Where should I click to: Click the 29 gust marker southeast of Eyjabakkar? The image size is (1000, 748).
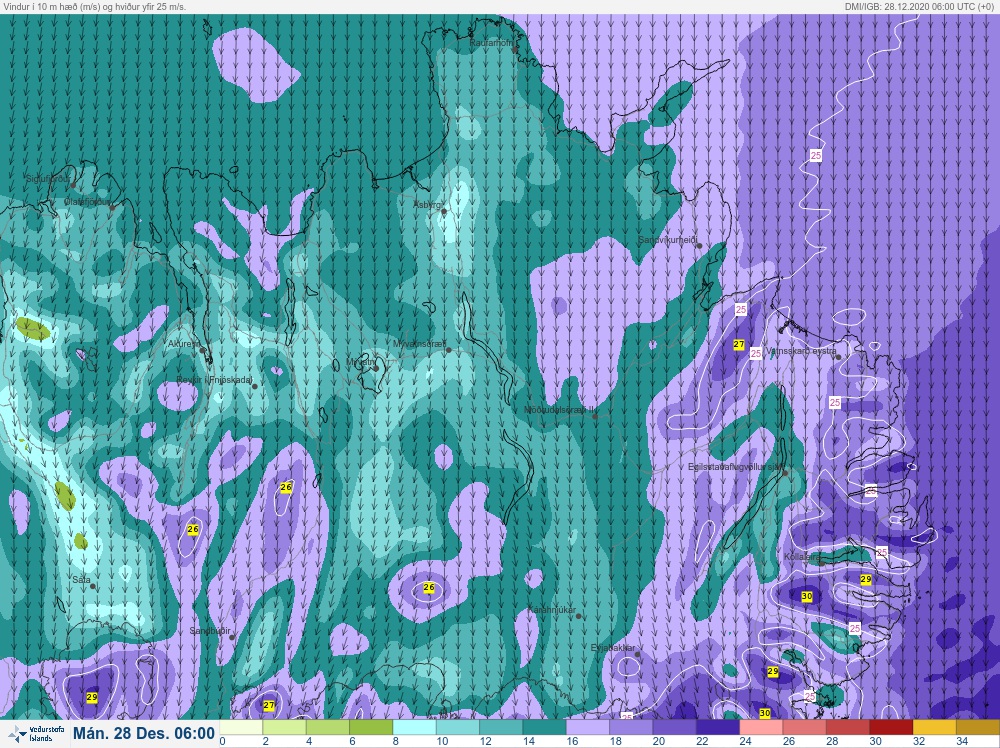click(773, 671)
